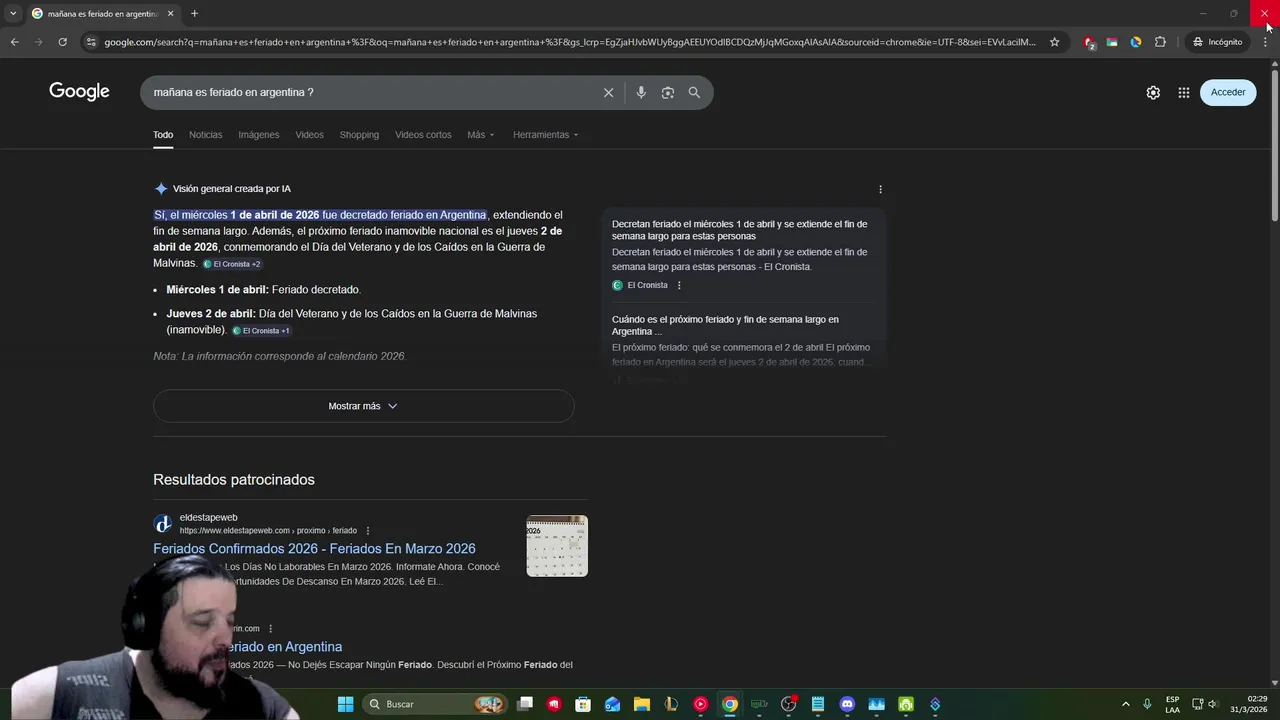Screen dimensions: 1280x720
Task: Click into the Google search input field
Action: [370, 92]
